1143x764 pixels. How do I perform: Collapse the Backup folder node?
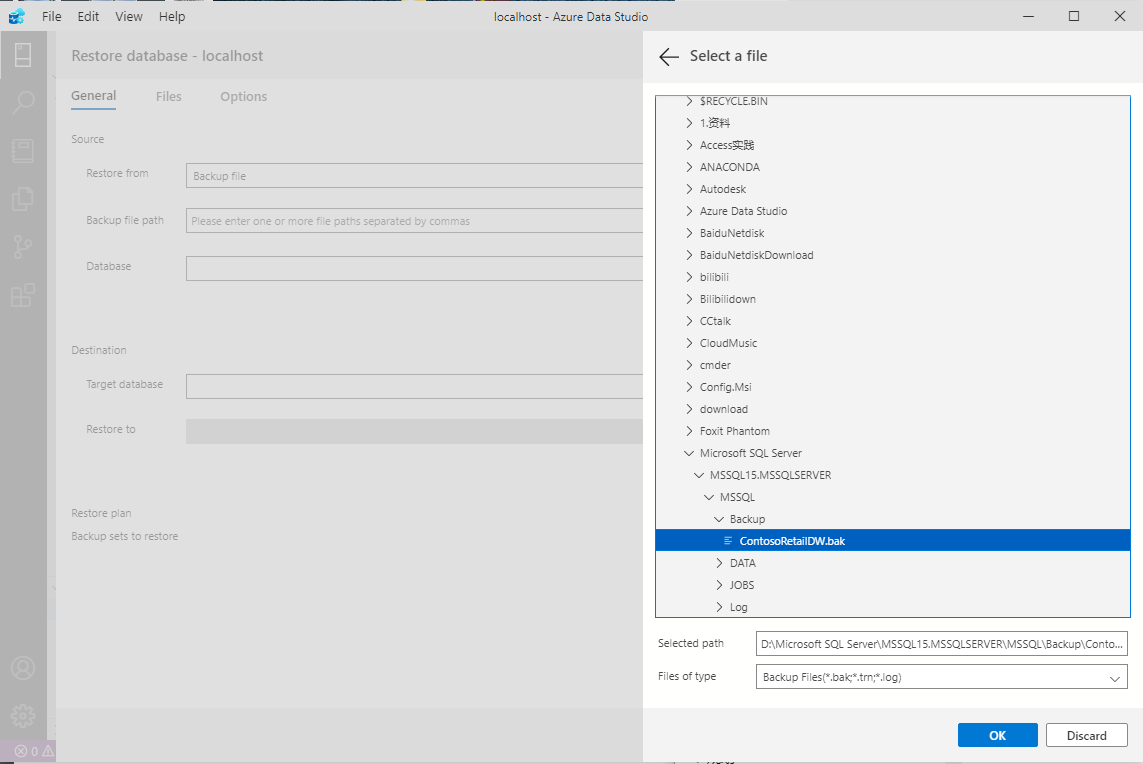point(717,518)
